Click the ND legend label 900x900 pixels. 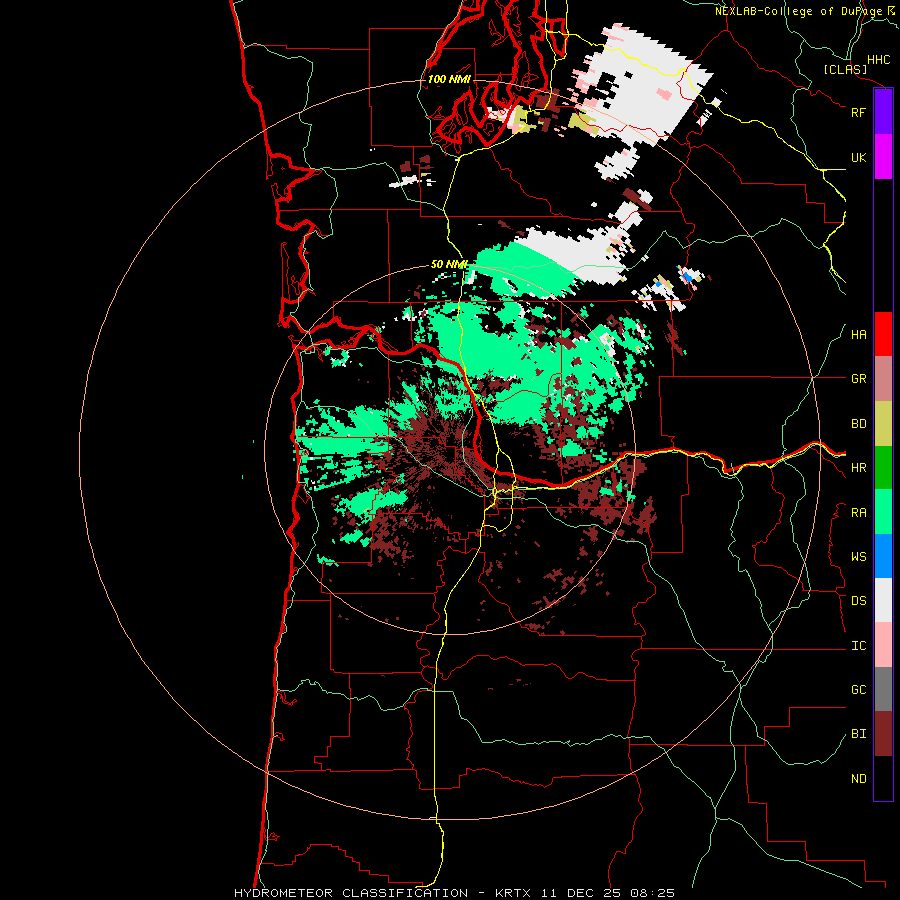coord(858,779)
